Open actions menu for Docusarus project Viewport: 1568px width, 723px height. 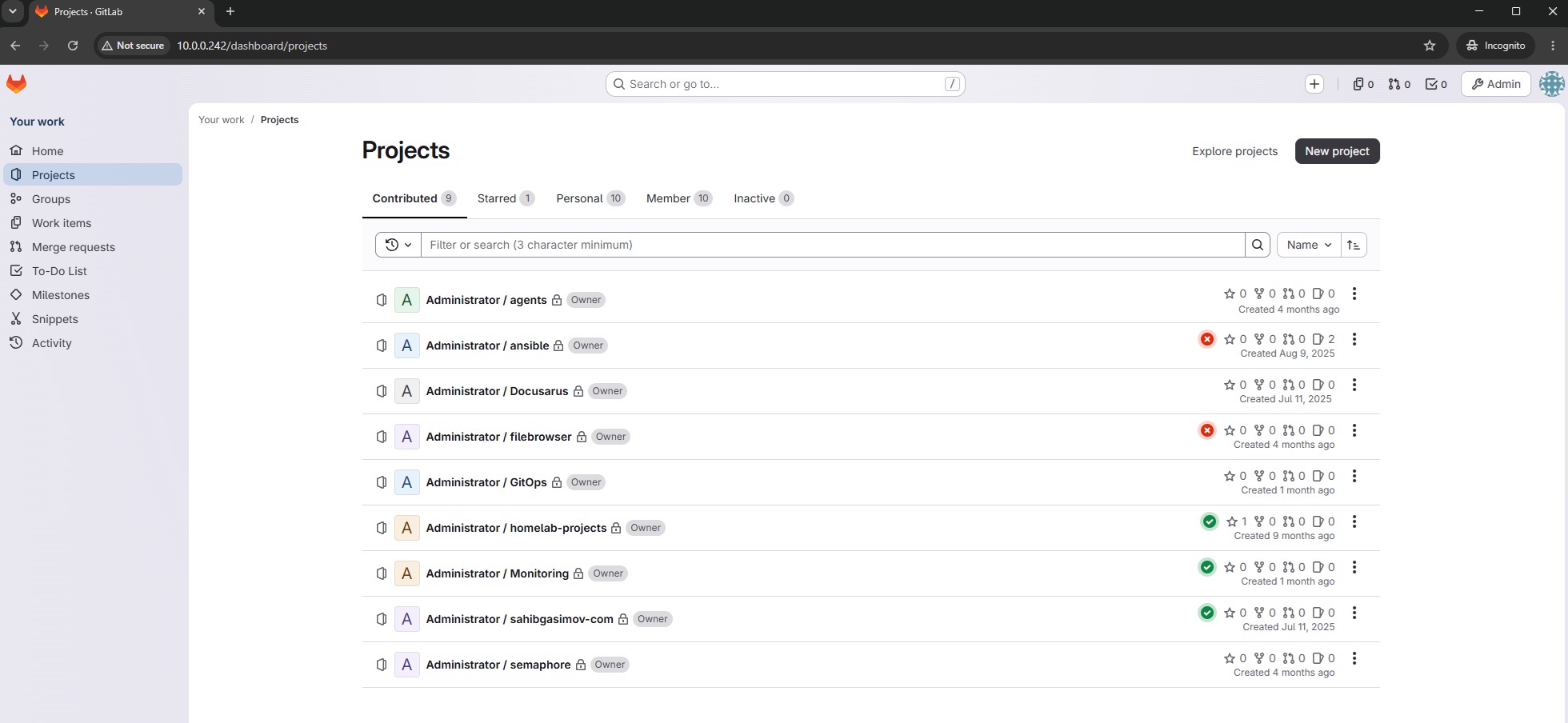[x=1354, y=385]
